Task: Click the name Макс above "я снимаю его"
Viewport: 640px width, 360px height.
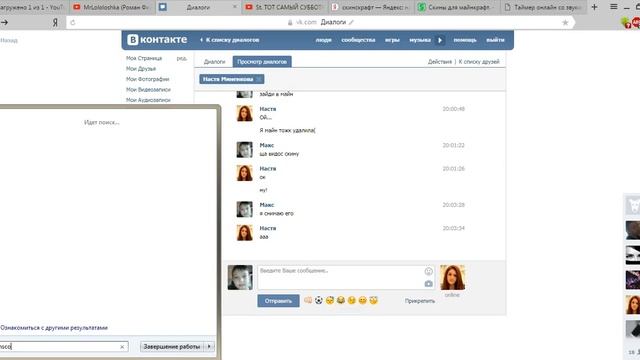Action: click(267, 205)
